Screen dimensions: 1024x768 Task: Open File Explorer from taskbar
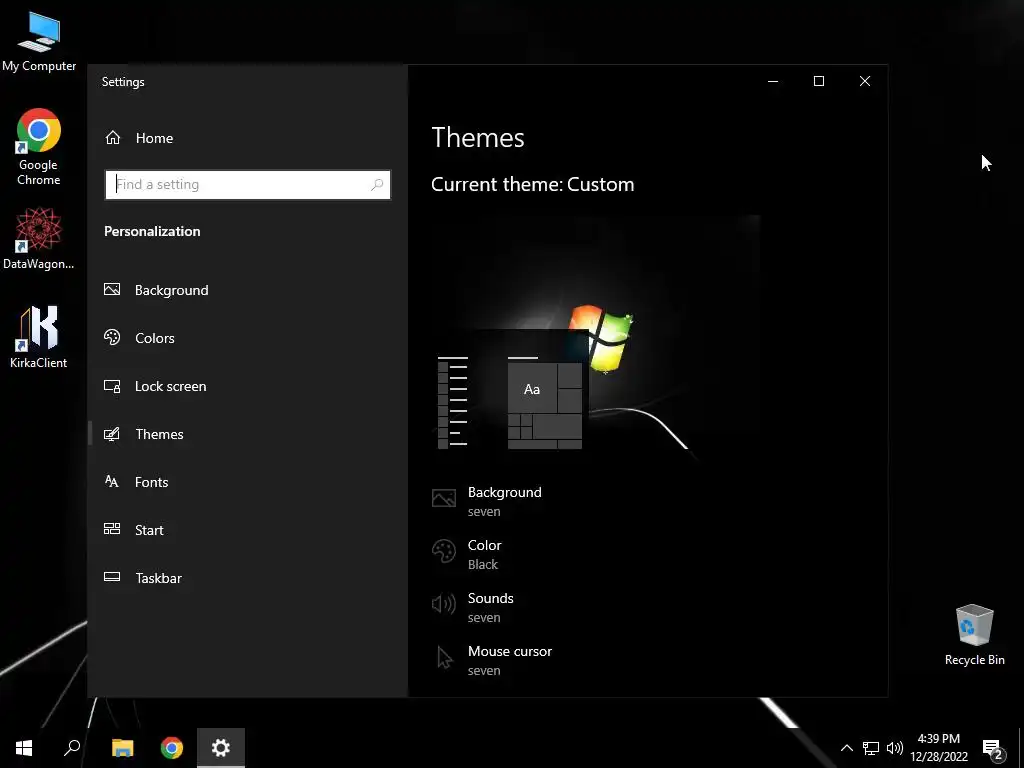point(122,748)
